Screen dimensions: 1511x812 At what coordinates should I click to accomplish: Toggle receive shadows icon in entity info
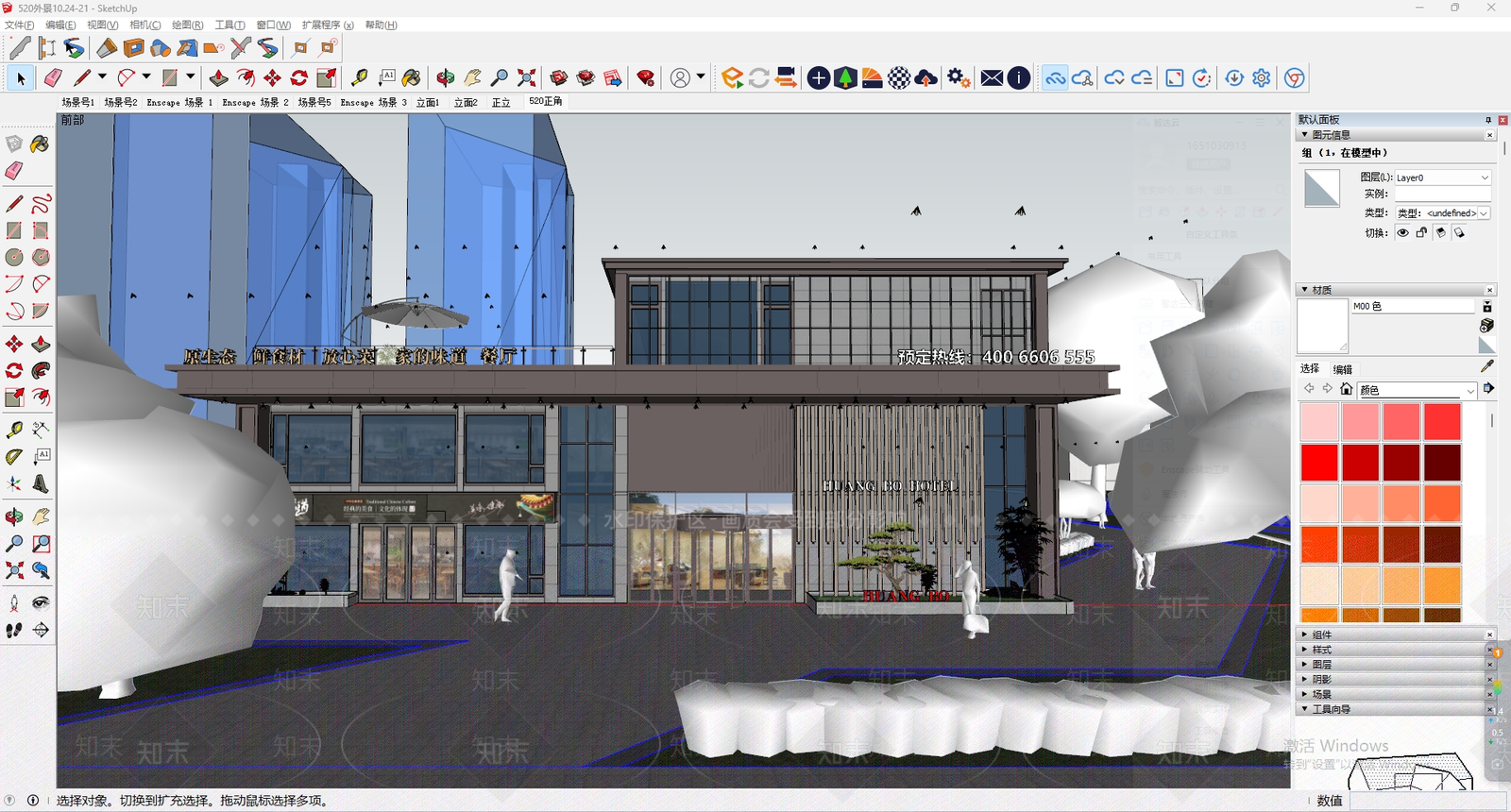[x=1440, y=232]
